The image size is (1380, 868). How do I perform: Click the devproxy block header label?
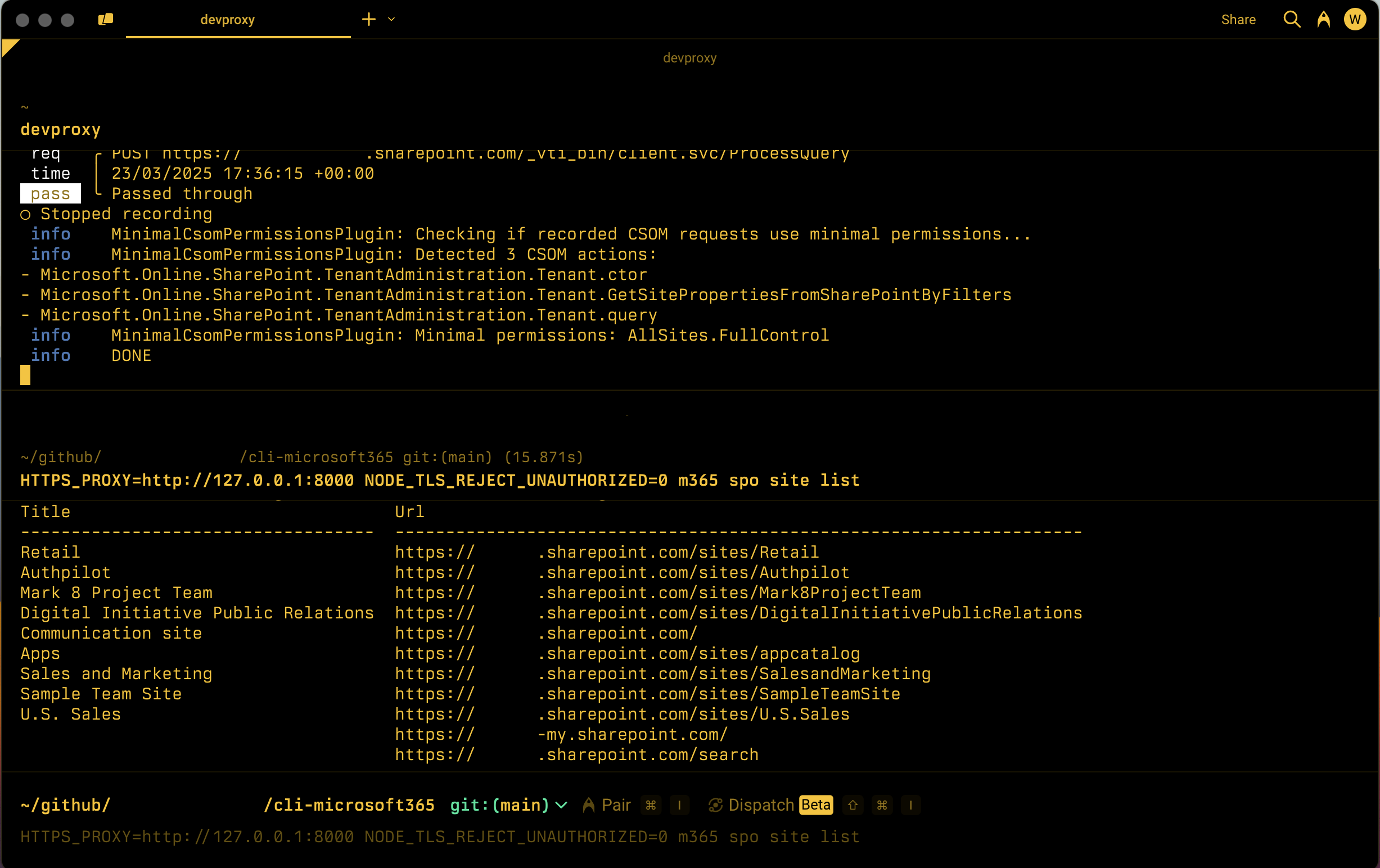coord(689,57)
